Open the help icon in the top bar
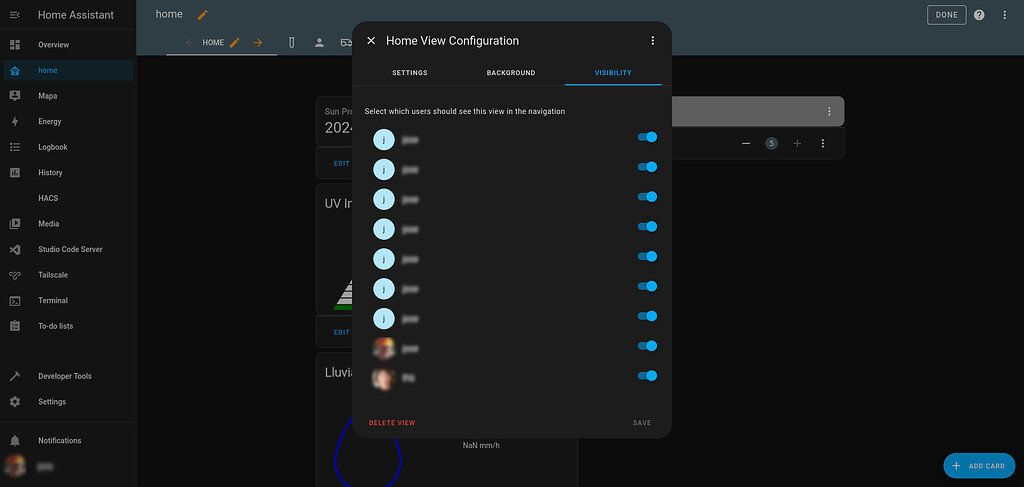Image resolution: width=1024 pixels, height=487 pixels. 979,15
